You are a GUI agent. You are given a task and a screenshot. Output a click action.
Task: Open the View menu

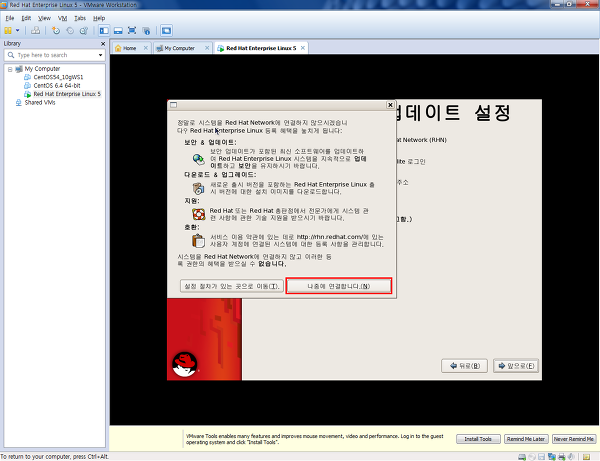[x=44, y=18]
